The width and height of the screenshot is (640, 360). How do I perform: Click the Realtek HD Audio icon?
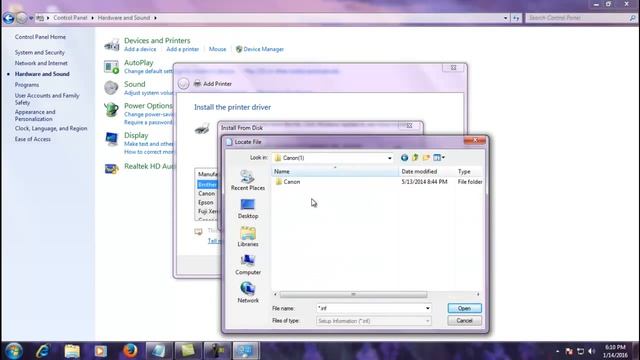click(x=111, y=168)
